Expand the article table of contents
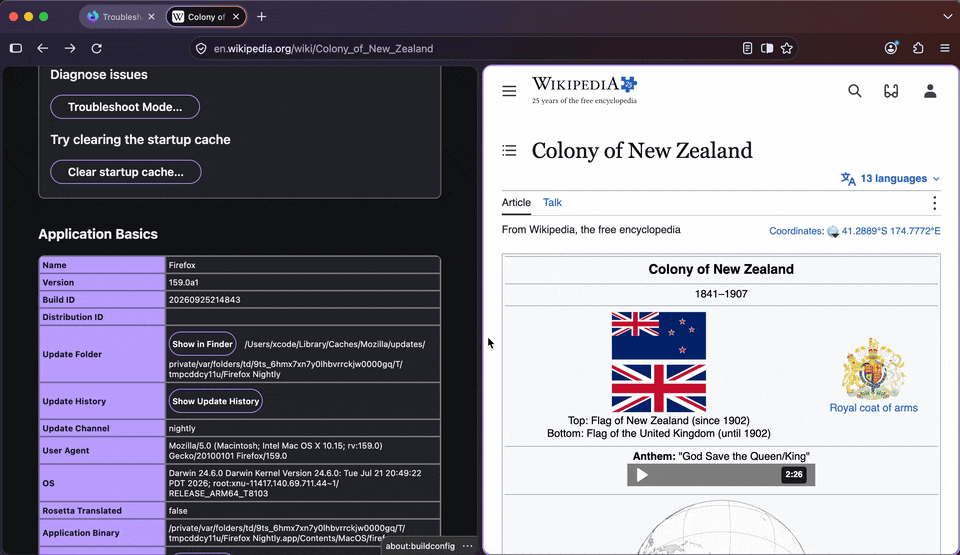This screenshot has height=555, width=960. pyautogui.click(x=509, y=151)
